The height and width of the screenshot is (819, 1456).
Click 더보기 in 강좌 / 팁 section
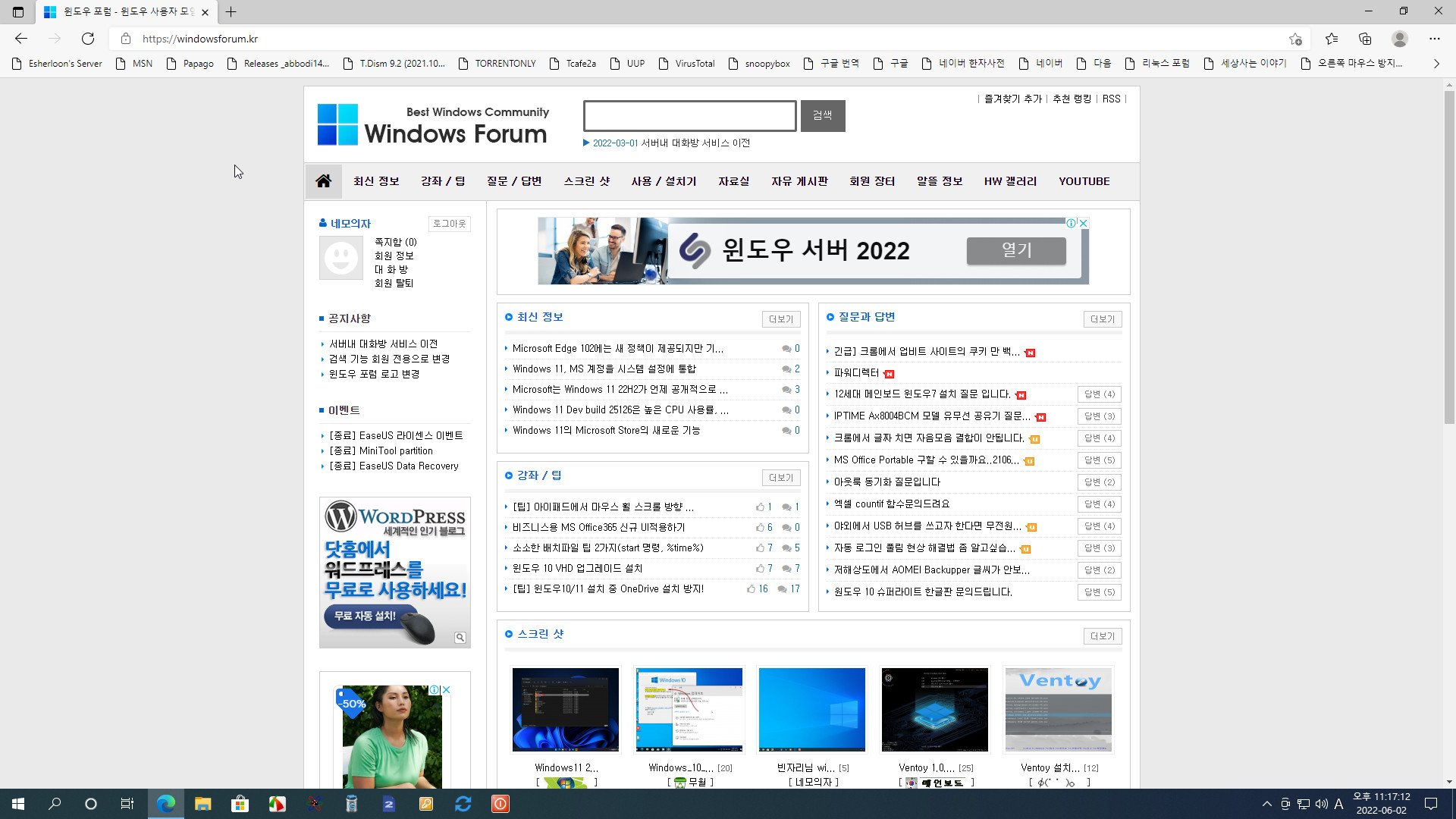pyautogui.click(x=781, y=478)
